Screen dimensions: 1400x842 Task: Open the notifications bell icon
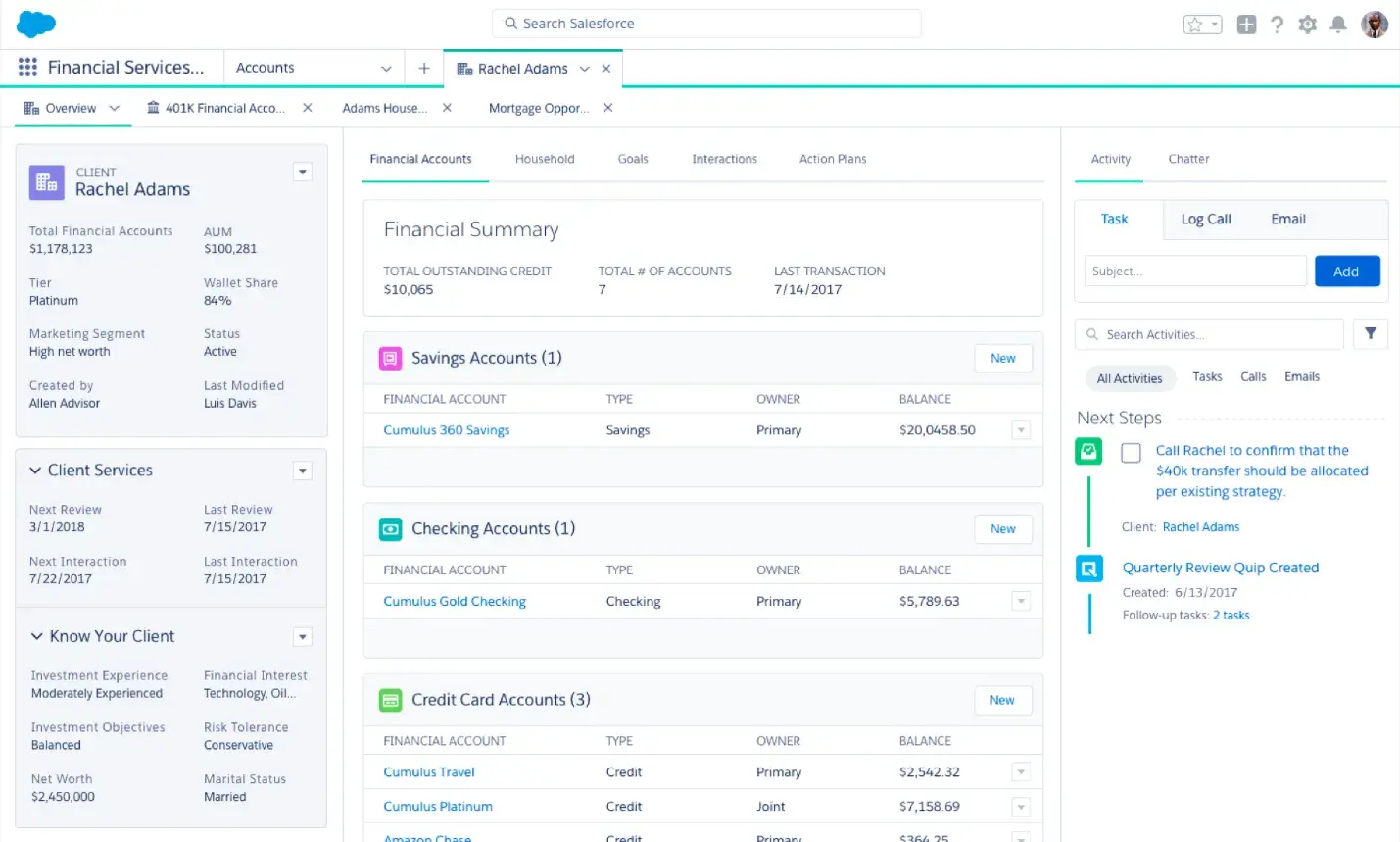click(x=1338, y=24)
